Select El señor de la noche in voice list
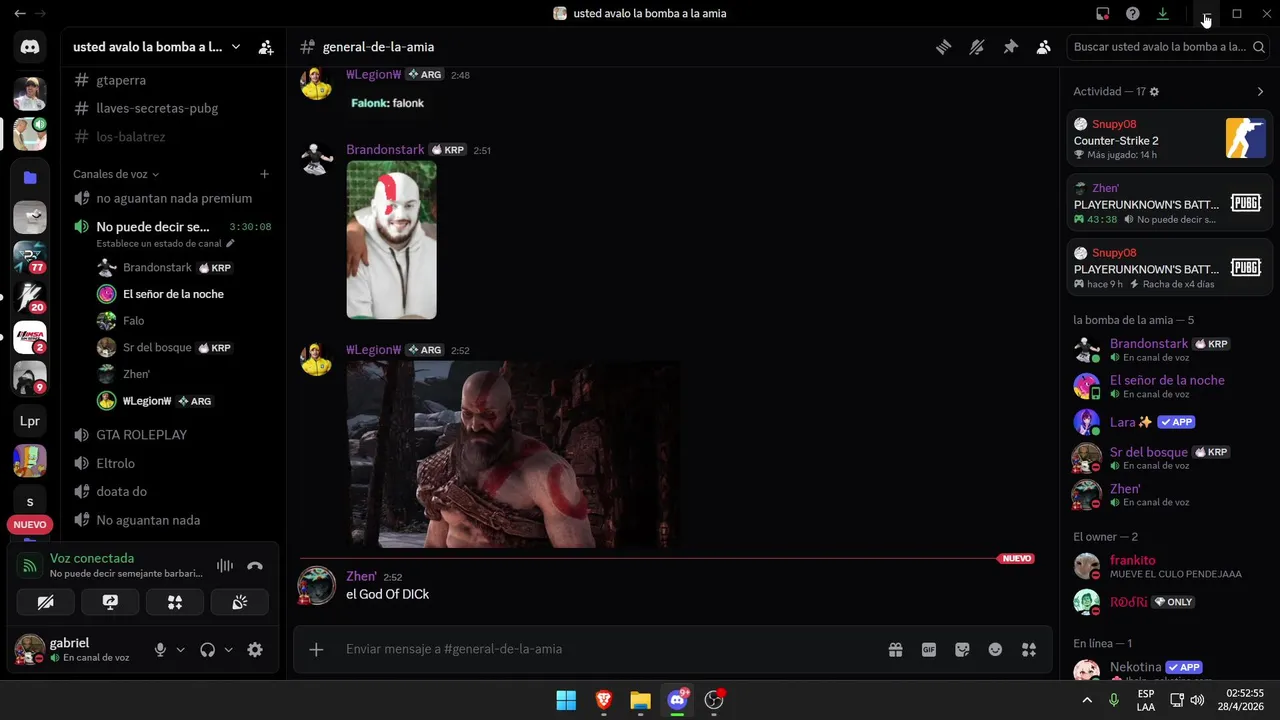 click(173, 294)
